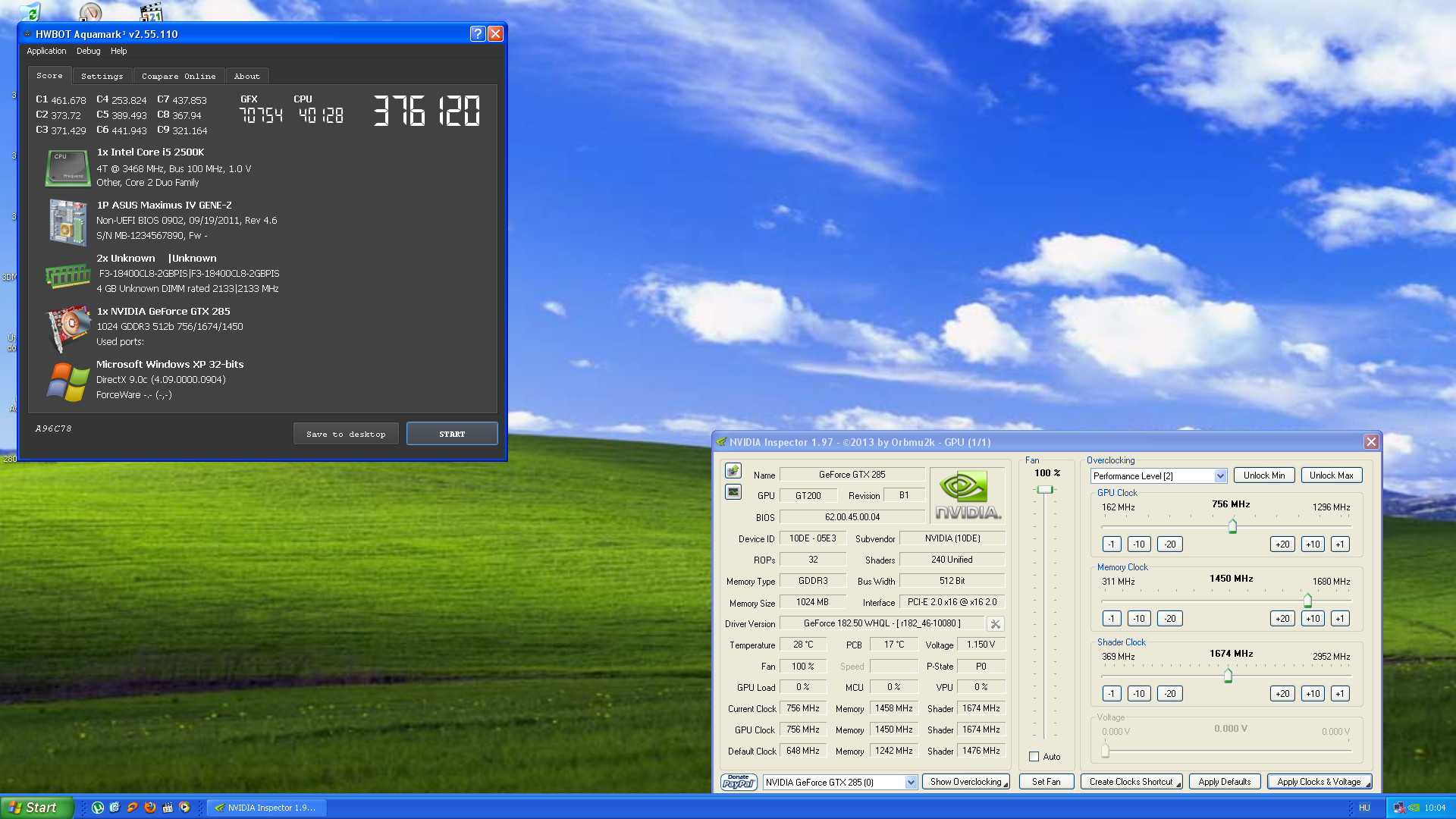Open the Application menu in Aquamark
This screenshot has width=1456, height=819.
tap(46, 51)
